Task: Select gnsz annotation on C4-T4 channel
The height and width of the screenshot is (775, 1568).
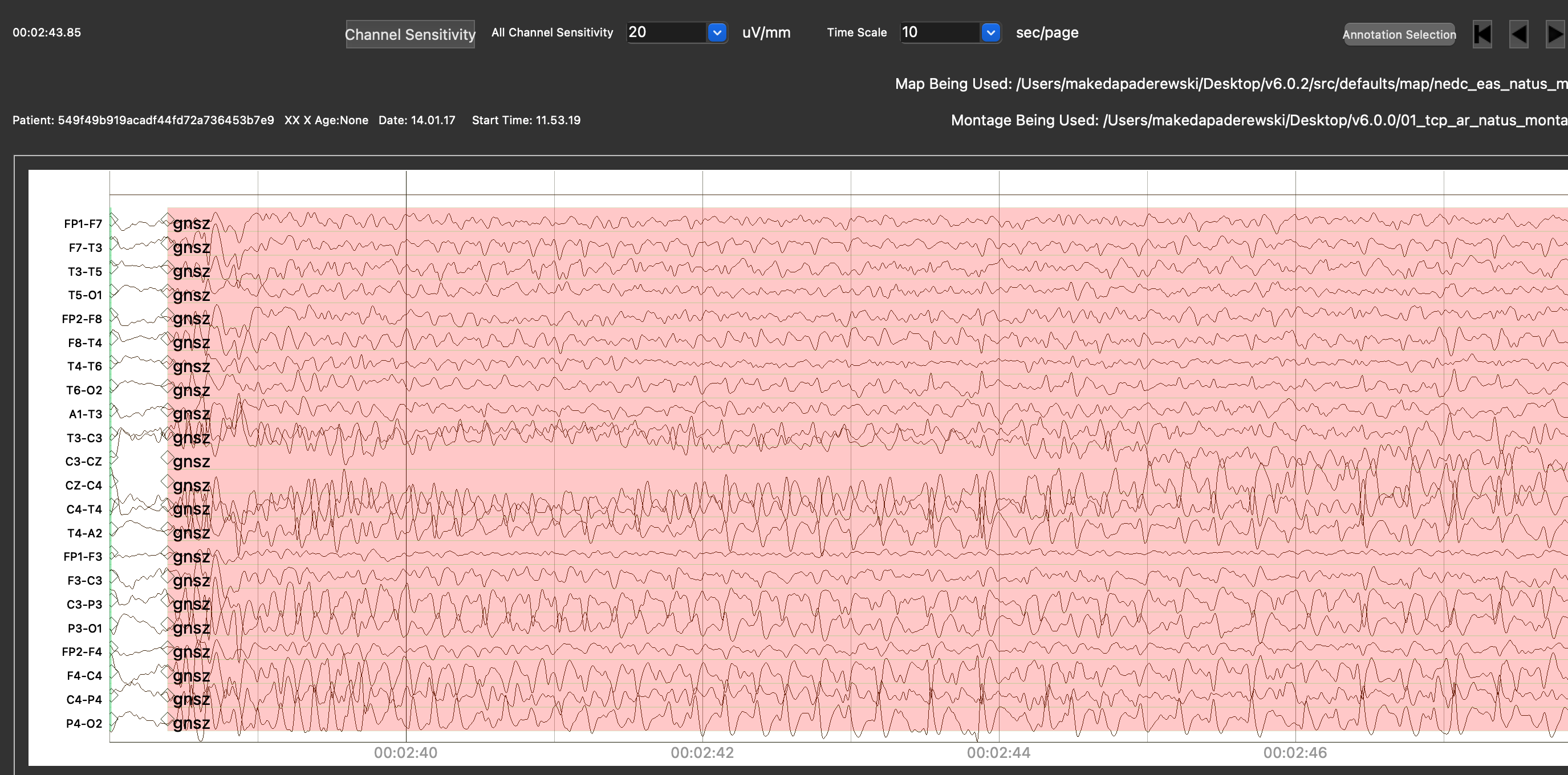Action: [191, 509]
